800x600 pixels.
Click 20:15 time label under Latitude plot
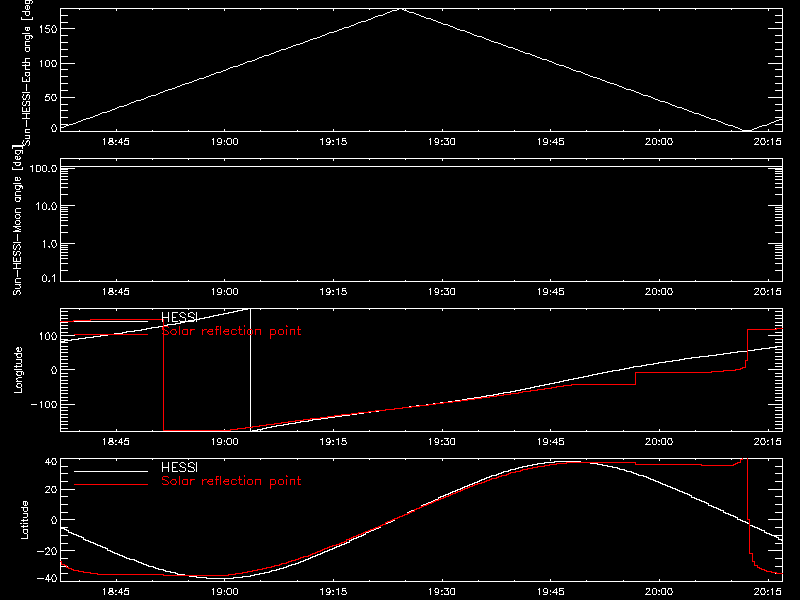(767, 592)
